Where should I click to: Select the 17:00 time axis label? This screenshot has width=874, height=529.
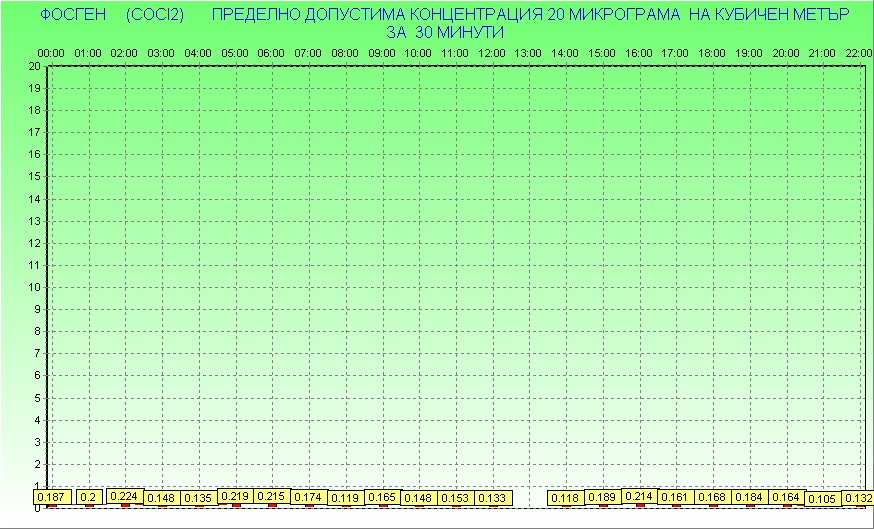pyautogui.click(x=675, y=54)
